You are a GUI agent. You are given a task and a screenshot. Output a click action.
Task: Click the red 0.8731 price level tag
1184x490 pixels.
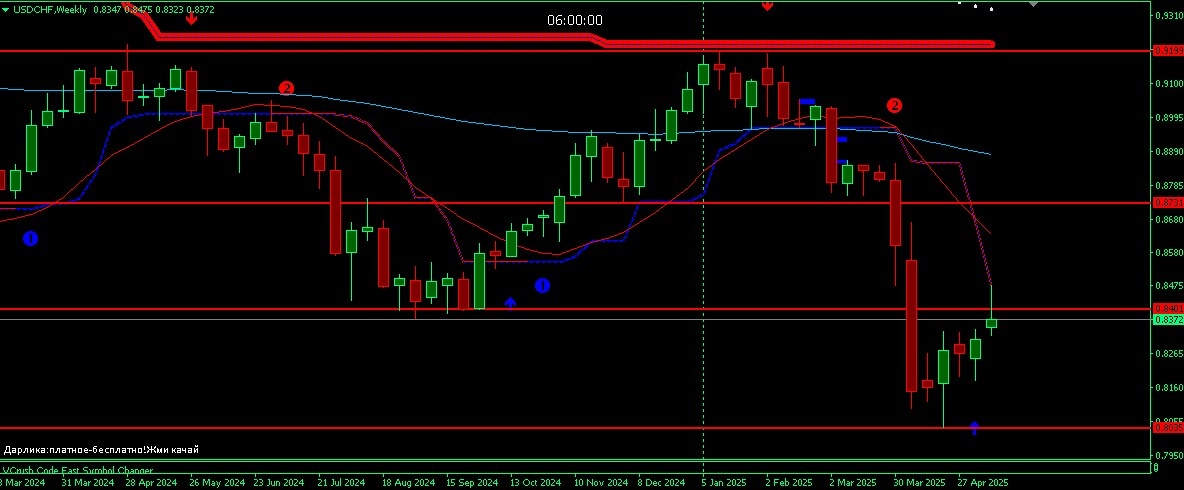(x=1167, y=203)
